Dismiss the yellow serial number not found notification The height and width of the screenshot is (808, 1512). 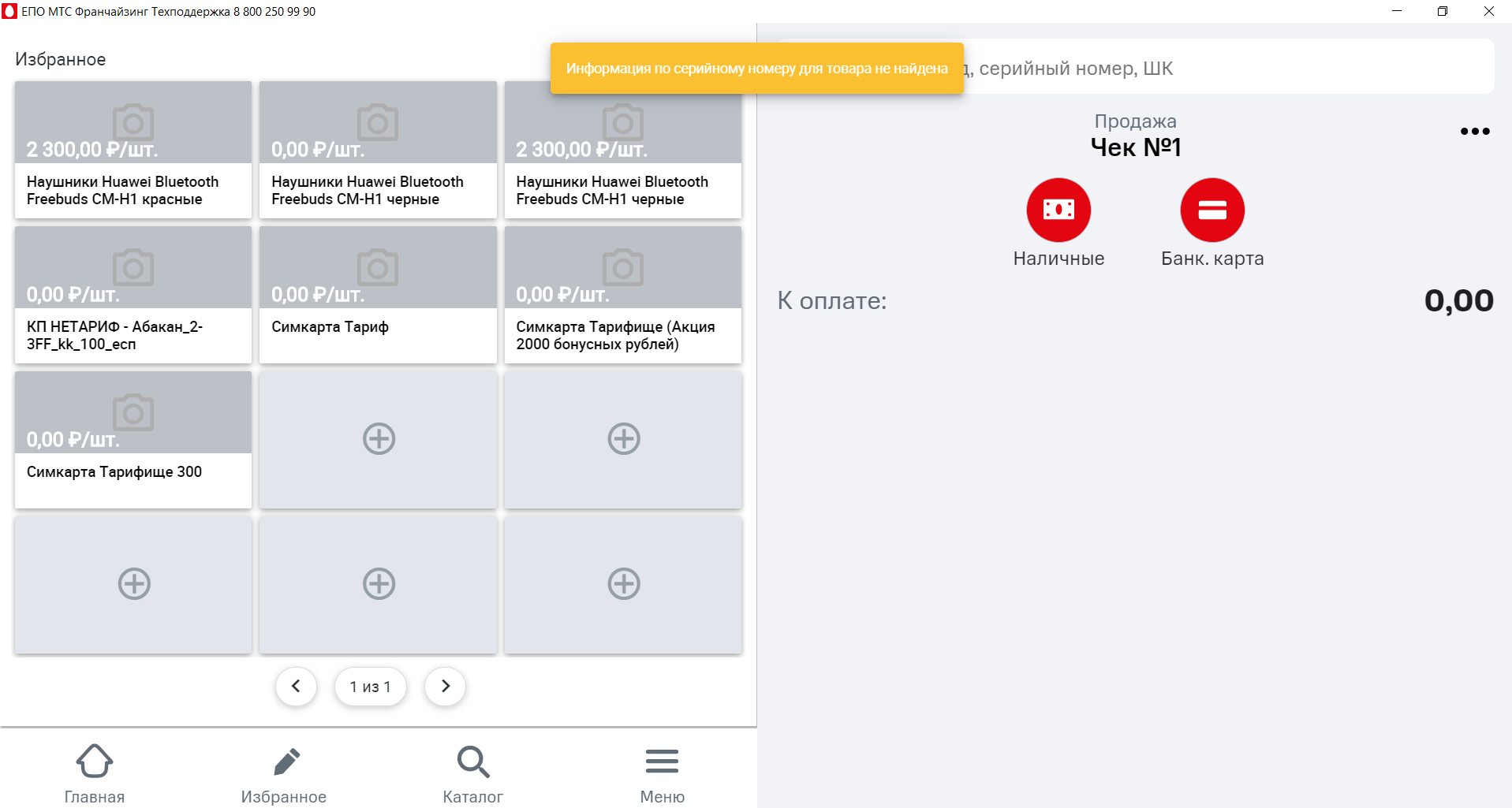[756, 69]
